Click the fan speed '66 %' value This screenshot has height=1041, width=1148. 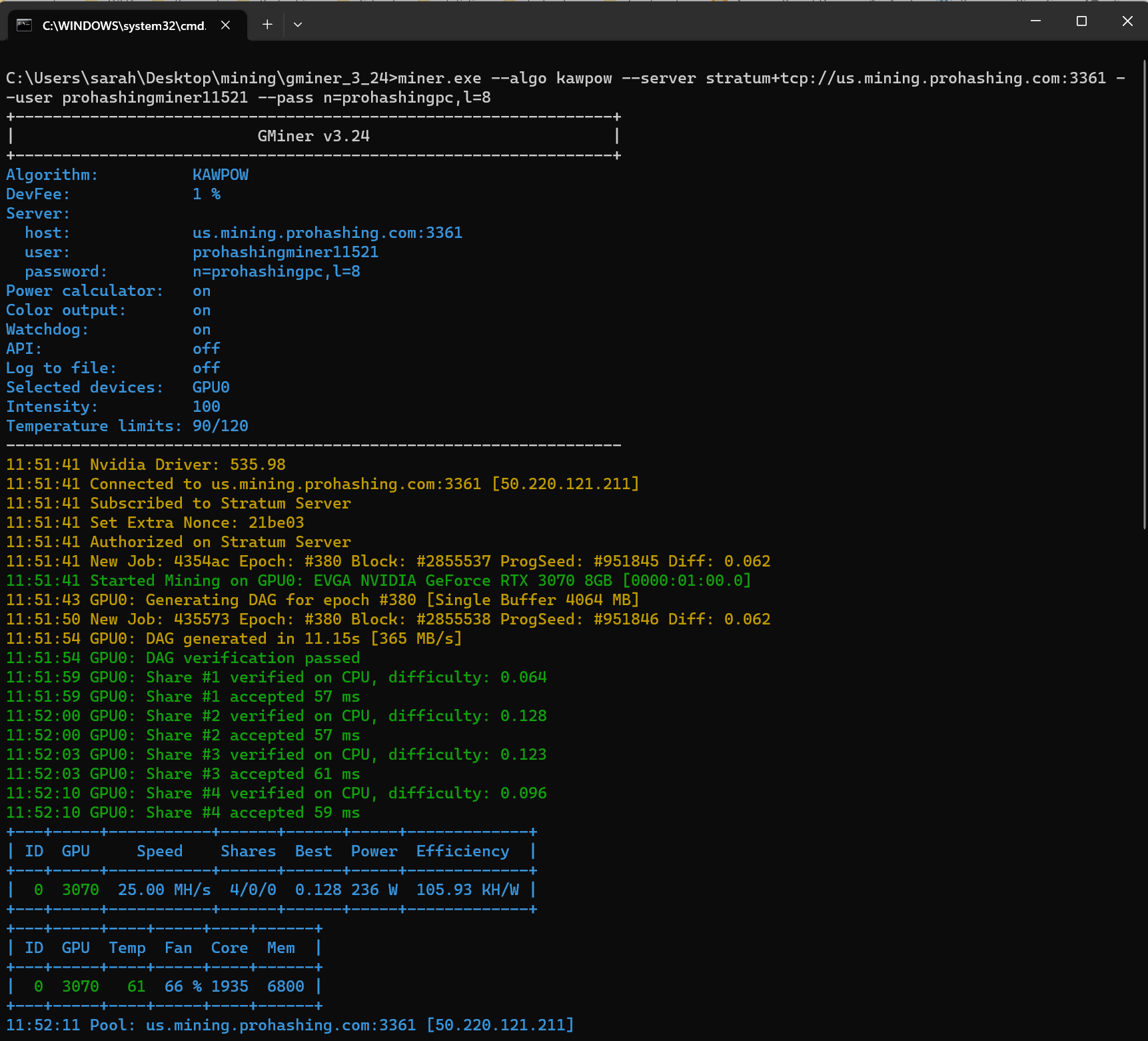[183, 986]
